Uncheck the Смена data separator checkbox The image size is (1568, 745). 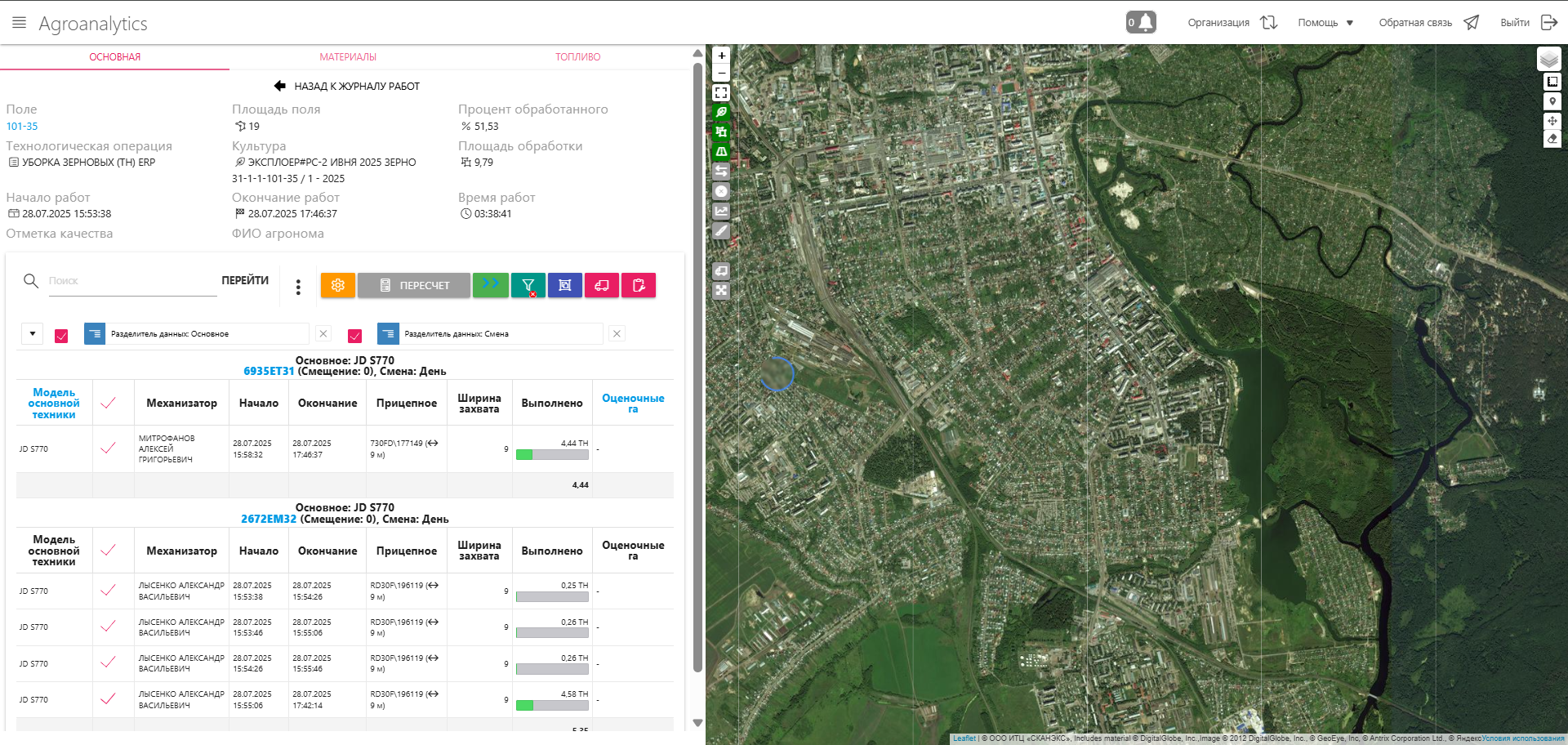coord(354,335)
